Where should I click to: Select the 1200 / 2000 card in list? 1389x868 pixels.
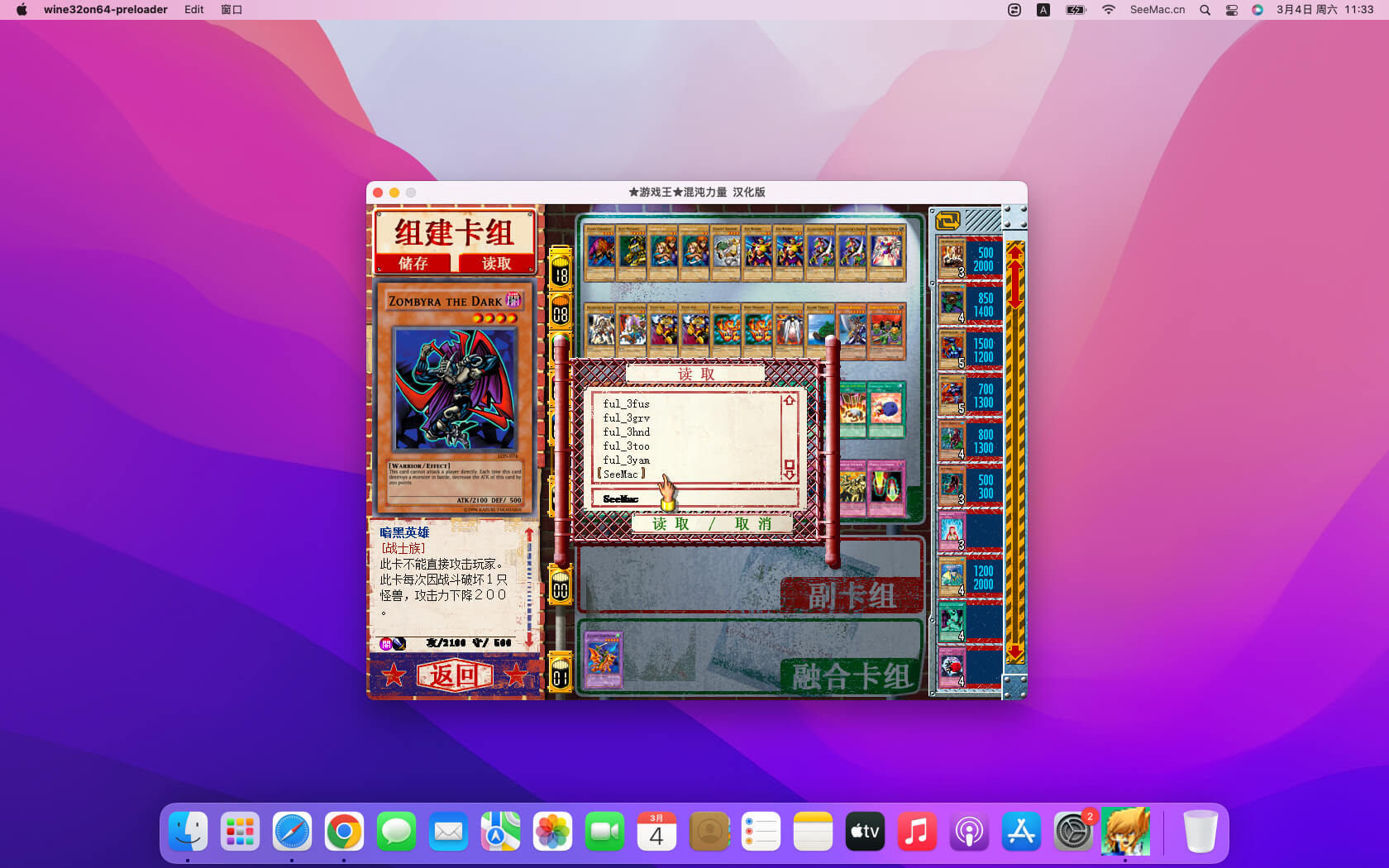click(970, 577)
